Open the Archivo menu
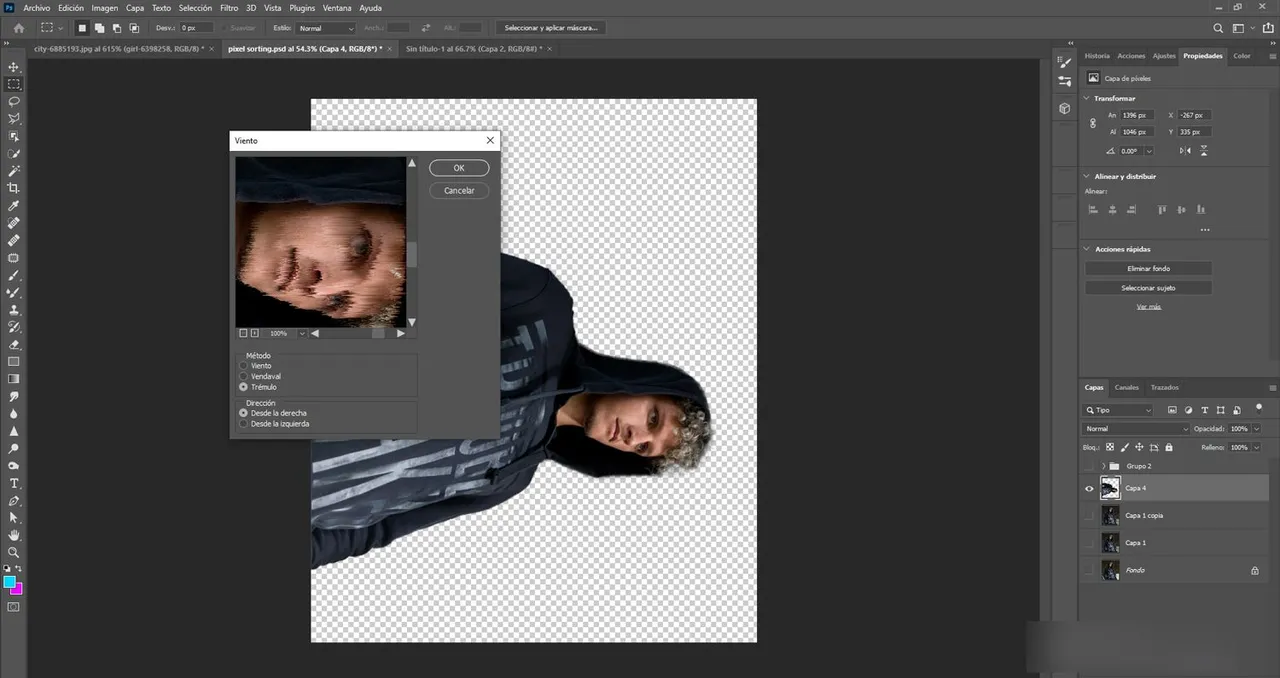 (x=36, y=7)
